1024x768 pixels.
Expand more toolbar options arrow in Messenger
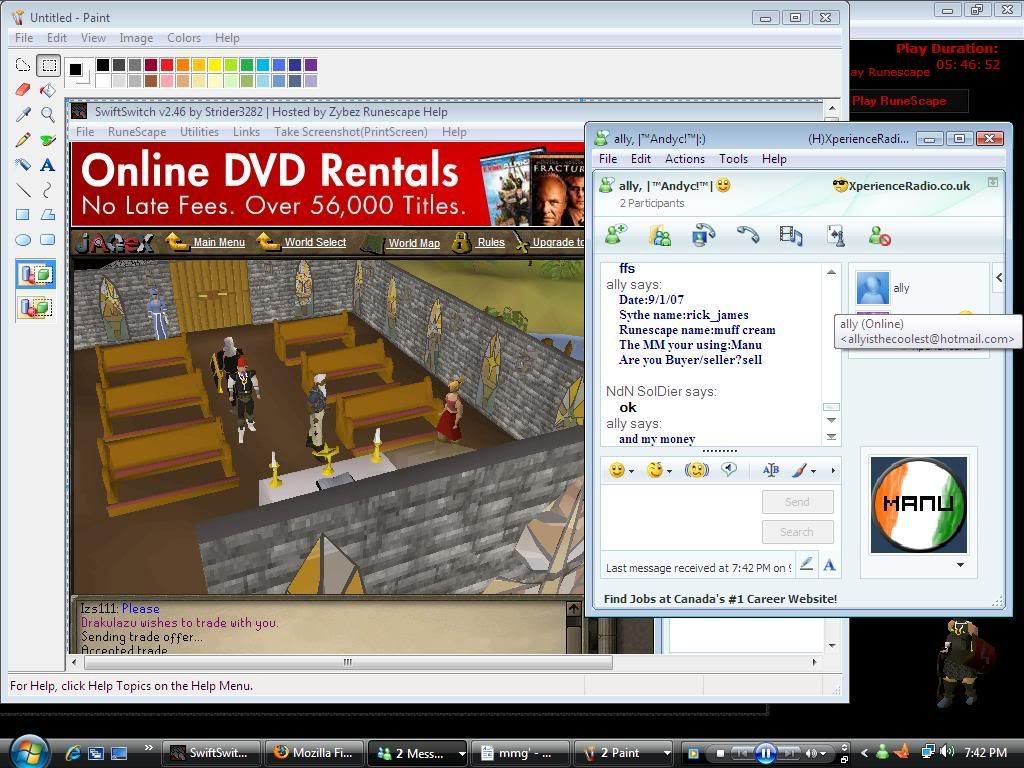tap(833, 470)
